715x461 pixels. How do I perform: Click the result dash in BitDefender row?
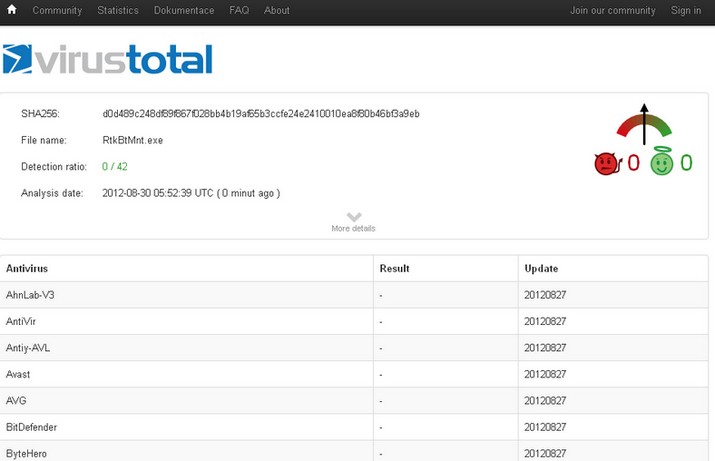coord(381,428)
